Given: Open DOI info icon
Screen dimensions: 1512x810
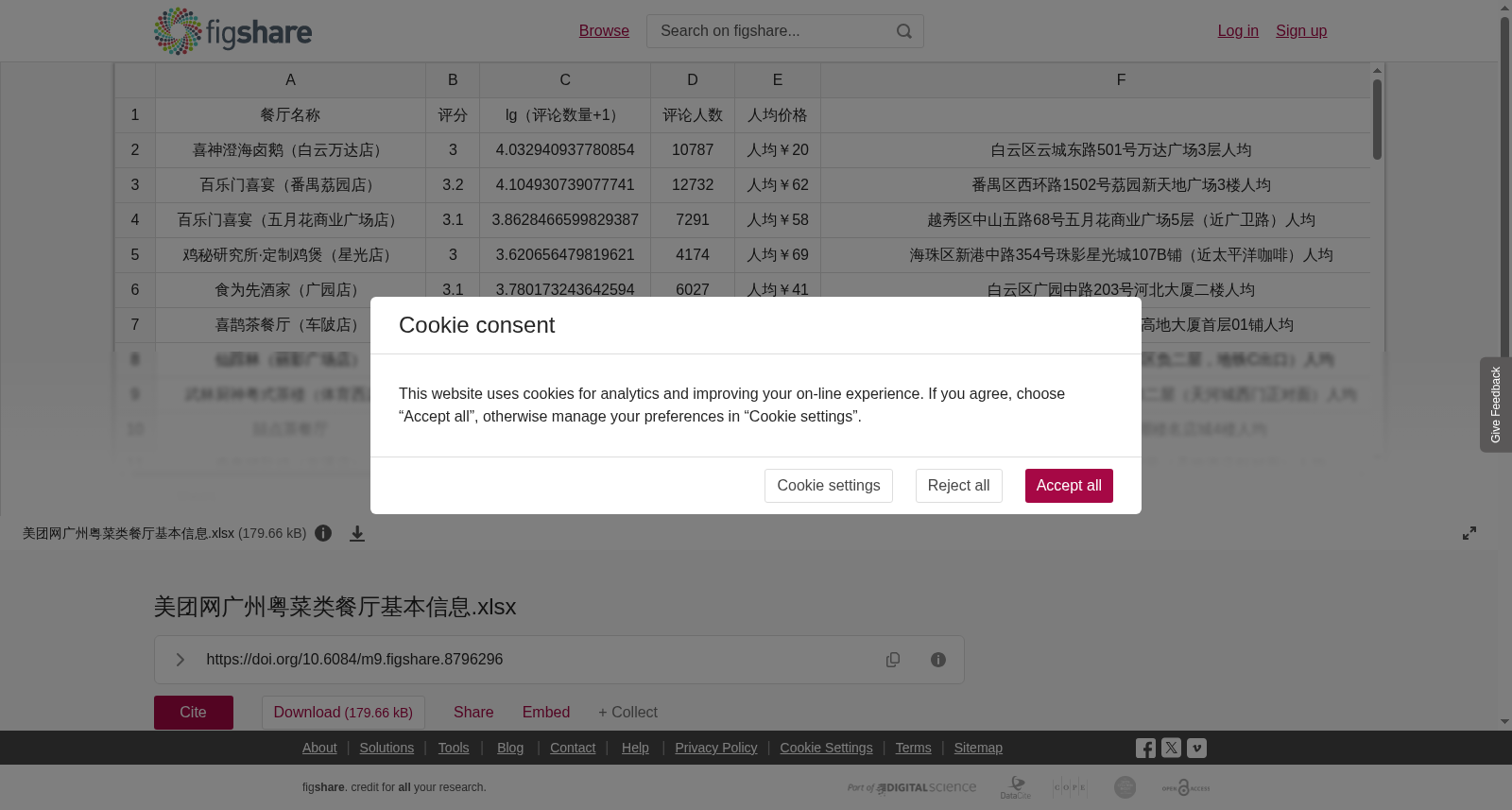Looking at the screenshot, I should click(938, 660).
